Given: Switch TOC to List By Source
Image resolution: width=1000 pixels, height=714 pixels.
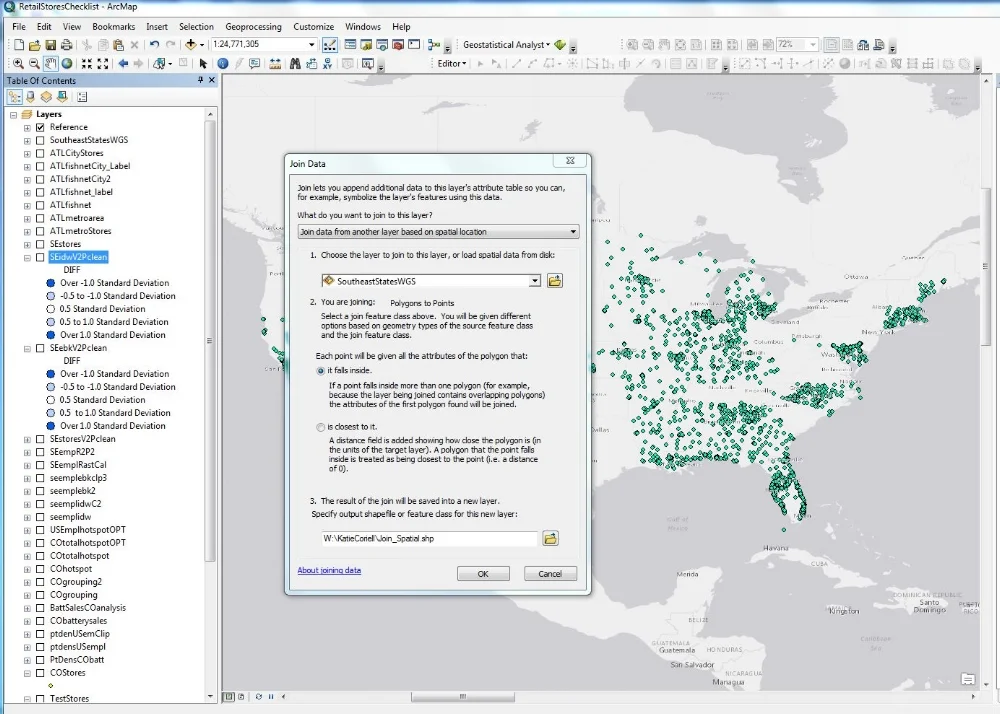Looking at the screenshot, I should click(x=30, y=97).
